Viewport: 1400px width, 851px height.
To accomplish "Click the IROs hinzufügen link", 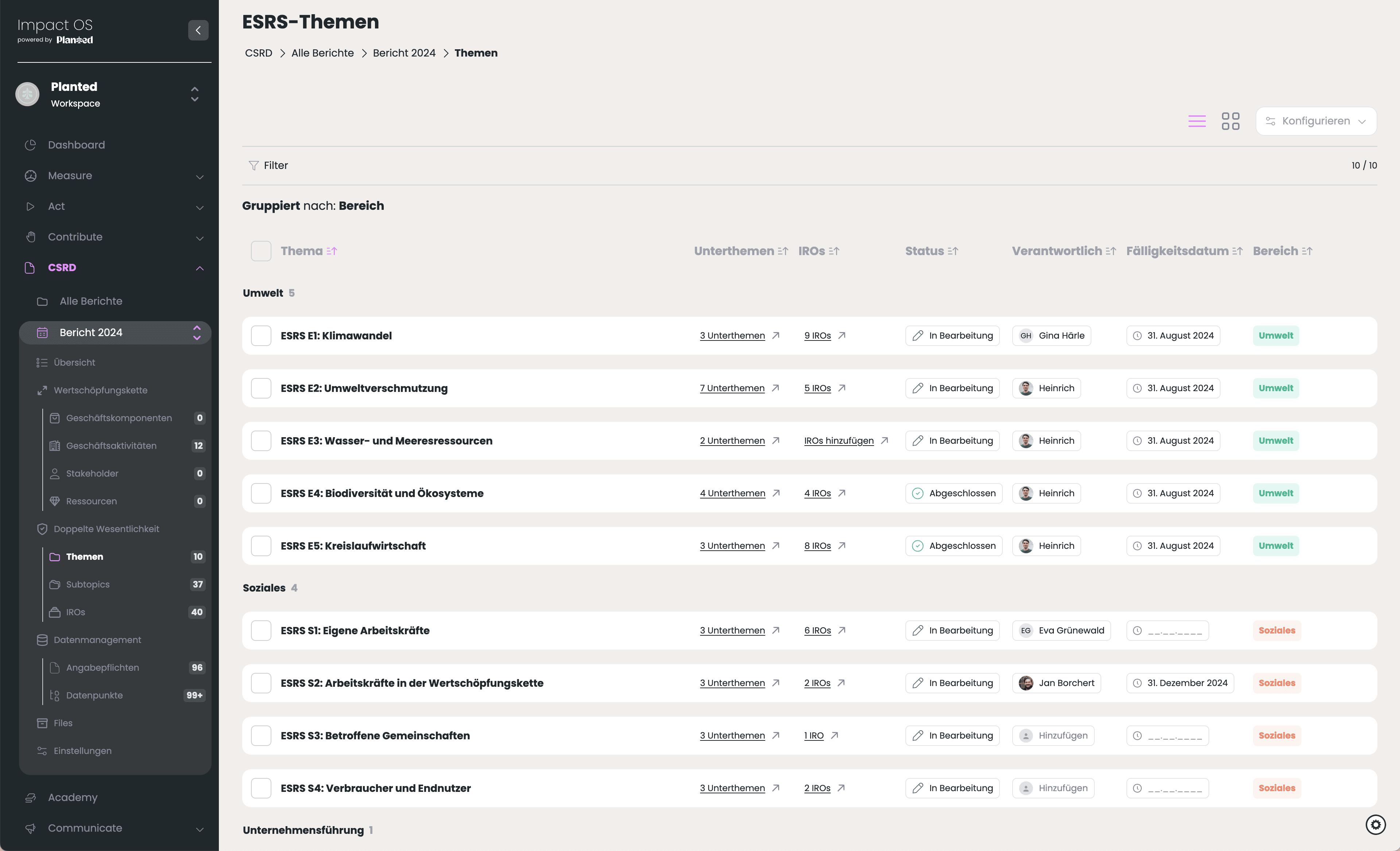I will pos(839,440).
